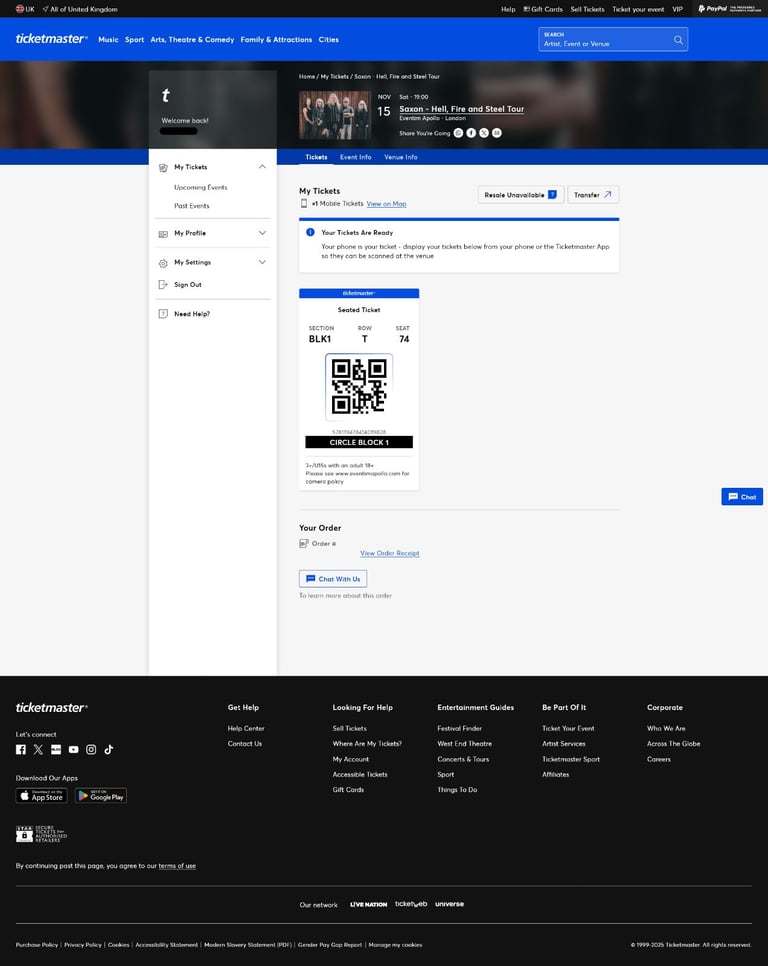
Task: Open Family & Attractions menu
Action: (276, 39)
